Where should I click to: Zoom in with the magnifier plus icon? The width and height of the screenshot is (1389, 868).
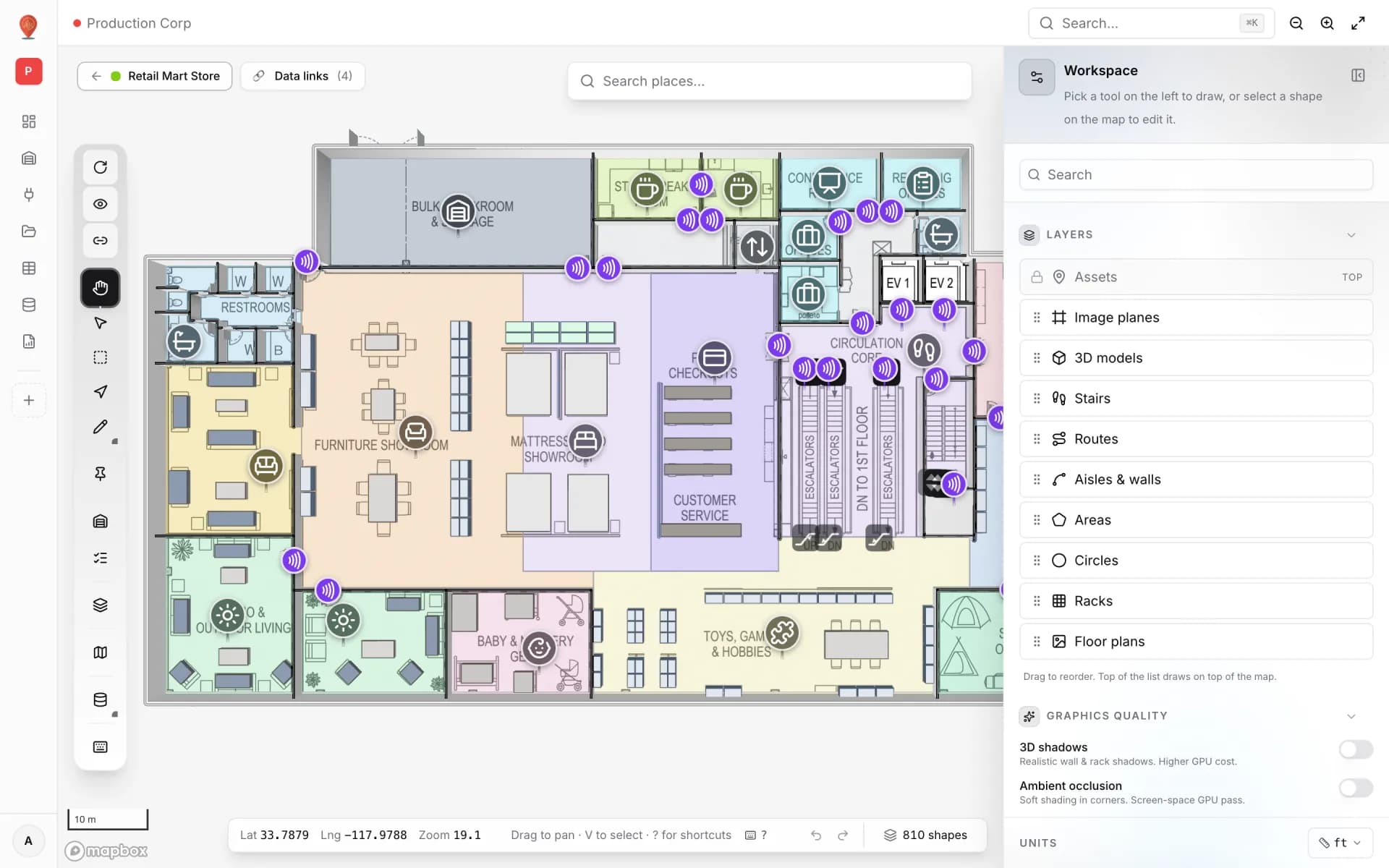point(1327,23)
